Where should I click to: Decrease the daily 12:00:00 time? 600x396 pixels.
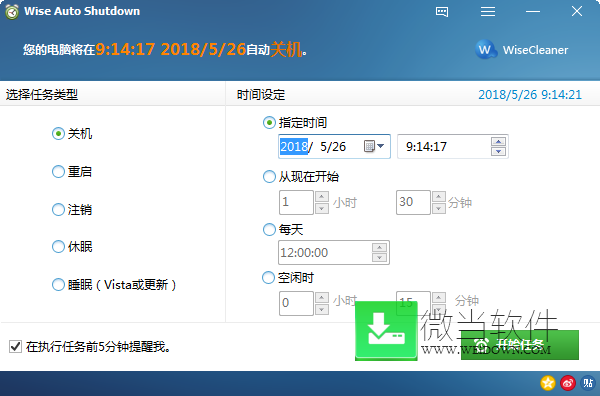coord(379,257)
